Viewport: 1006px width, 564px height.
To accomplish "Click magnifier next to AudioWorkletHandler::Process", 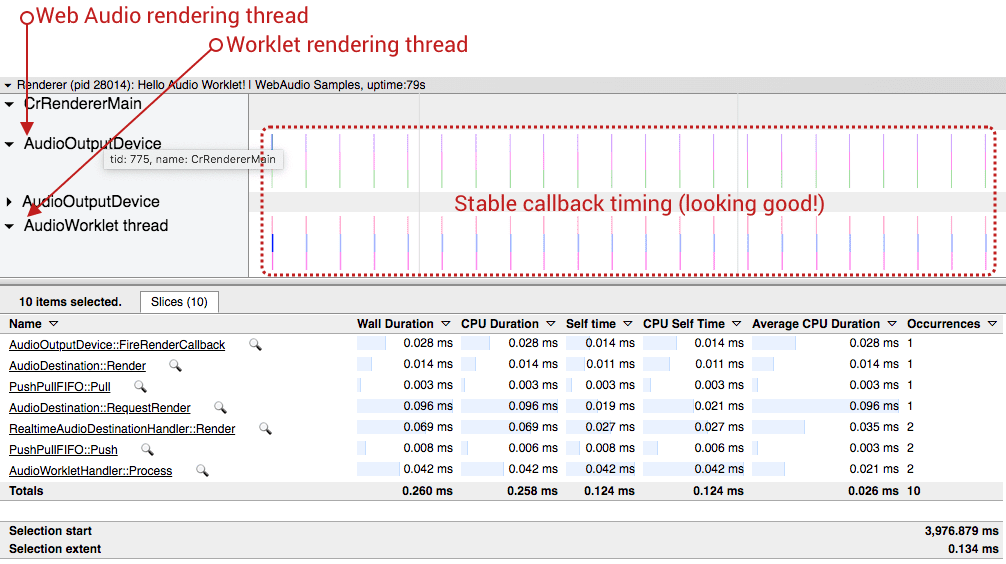I will (x=202, y=470).
